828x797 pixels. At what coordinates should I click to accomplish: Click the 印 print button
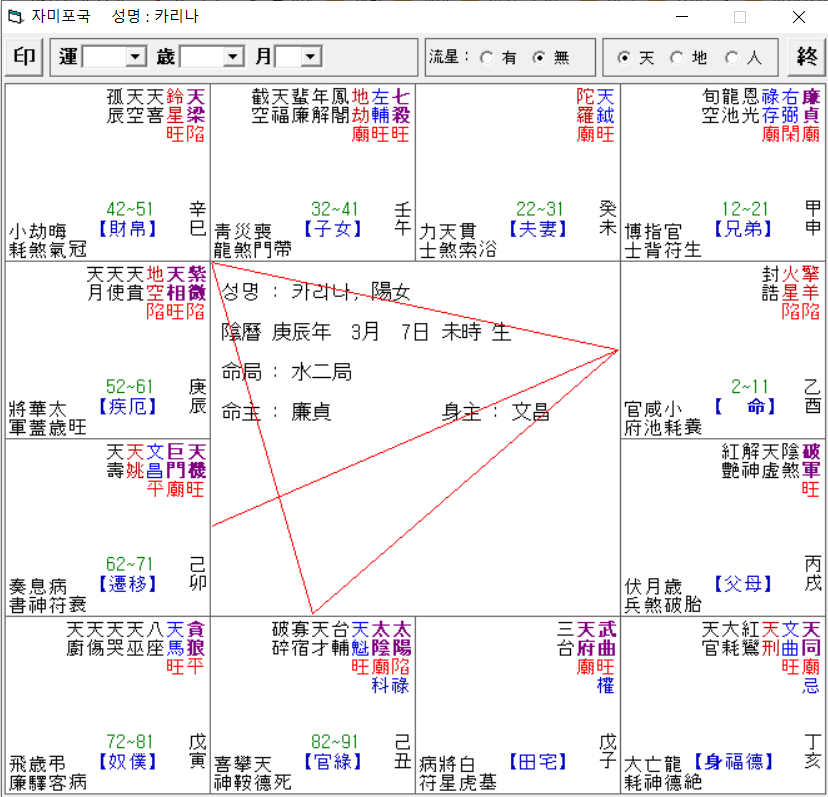pos(24,58)
